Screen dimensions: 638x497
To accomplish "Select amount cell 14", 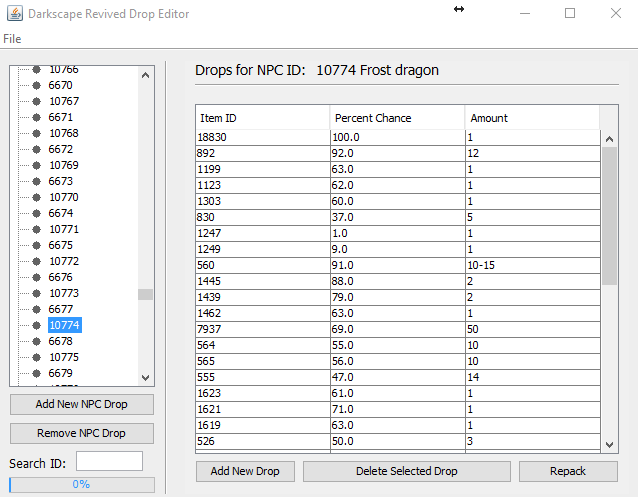I will tap(533, 377).
